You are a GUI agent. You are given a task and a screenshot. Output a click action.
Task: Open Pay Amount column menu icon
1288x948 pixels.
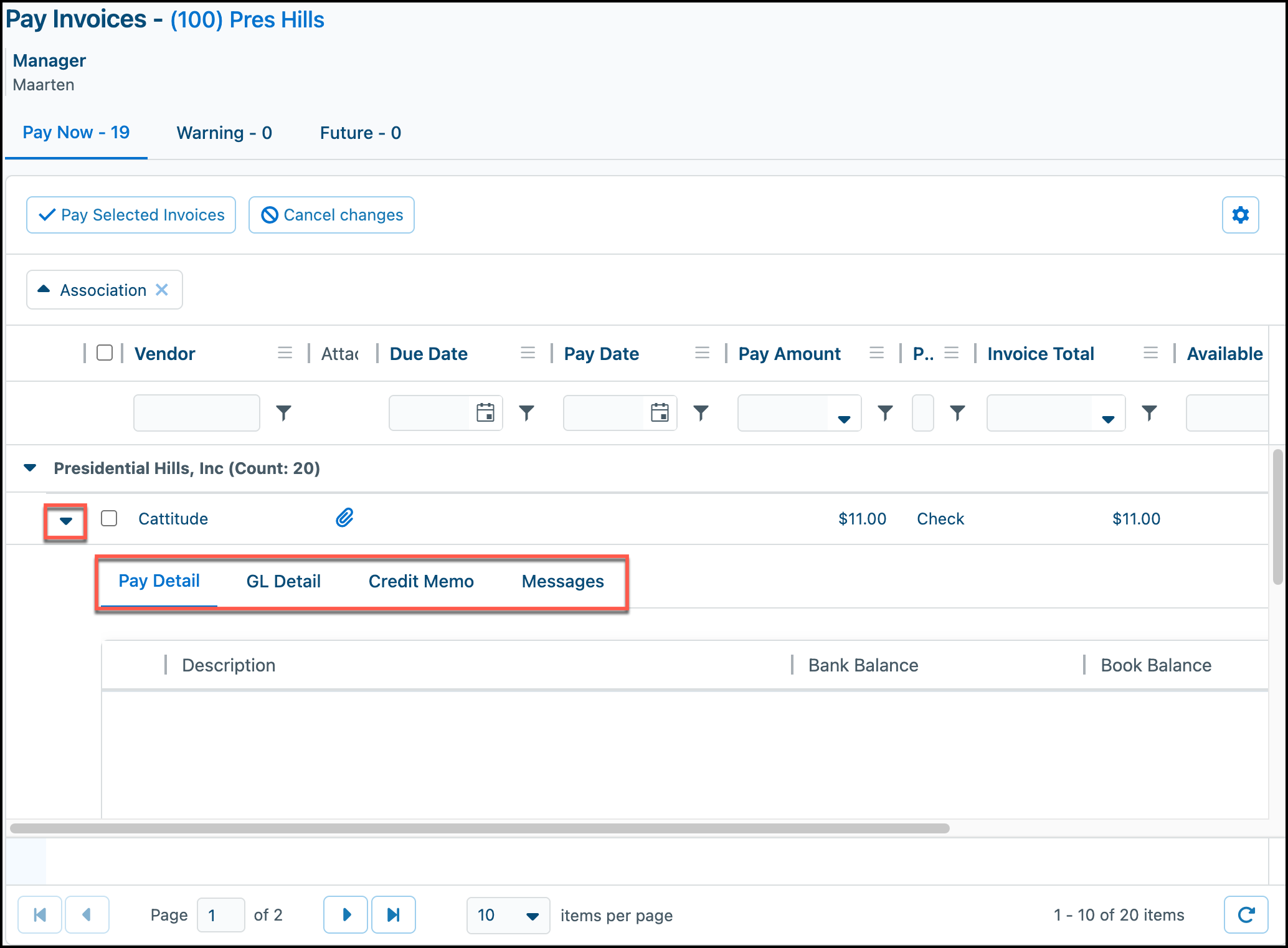(x=876, y=353)
